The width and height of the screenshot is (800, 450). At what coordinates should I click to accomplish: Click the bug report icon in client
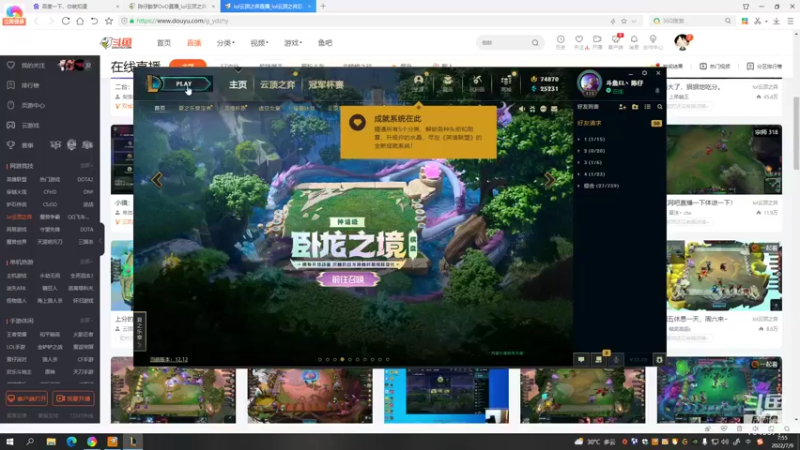(659, 360)
